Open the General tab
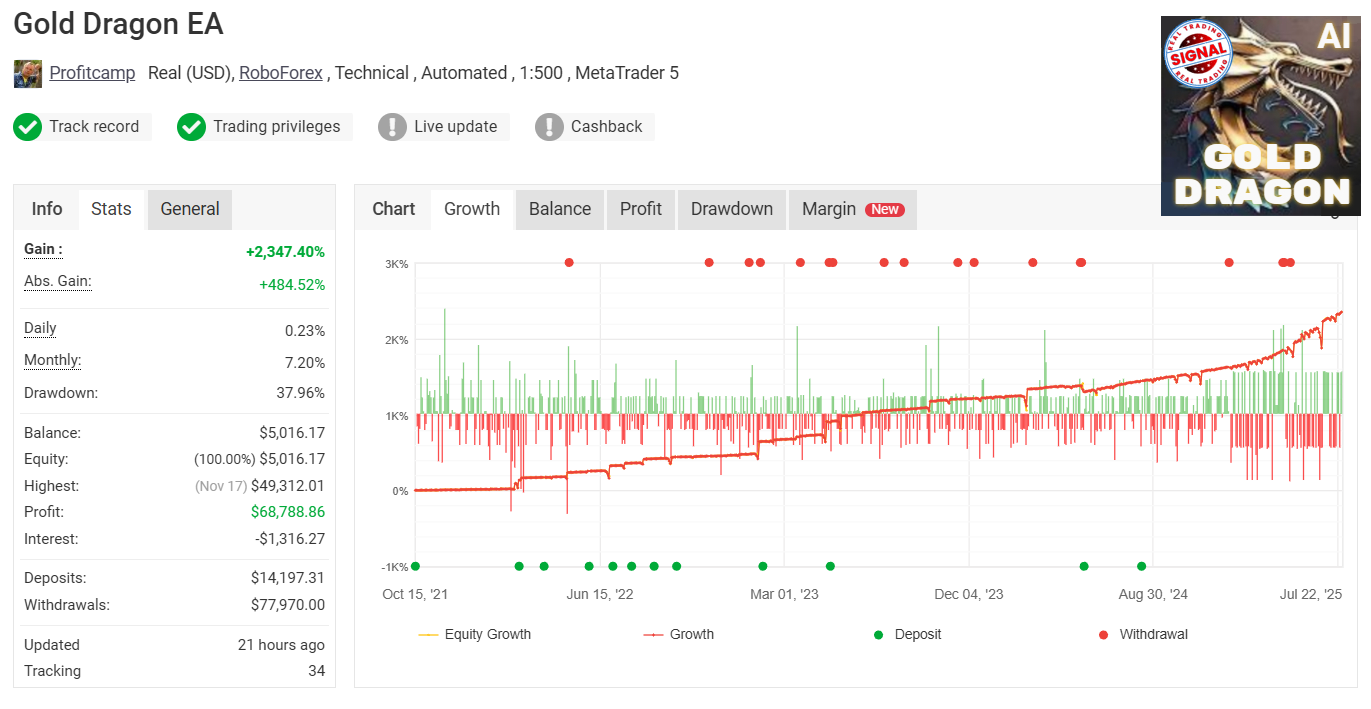Viewport: 1371px width, 709px height. pyautogui.click(x=190, y=209)
